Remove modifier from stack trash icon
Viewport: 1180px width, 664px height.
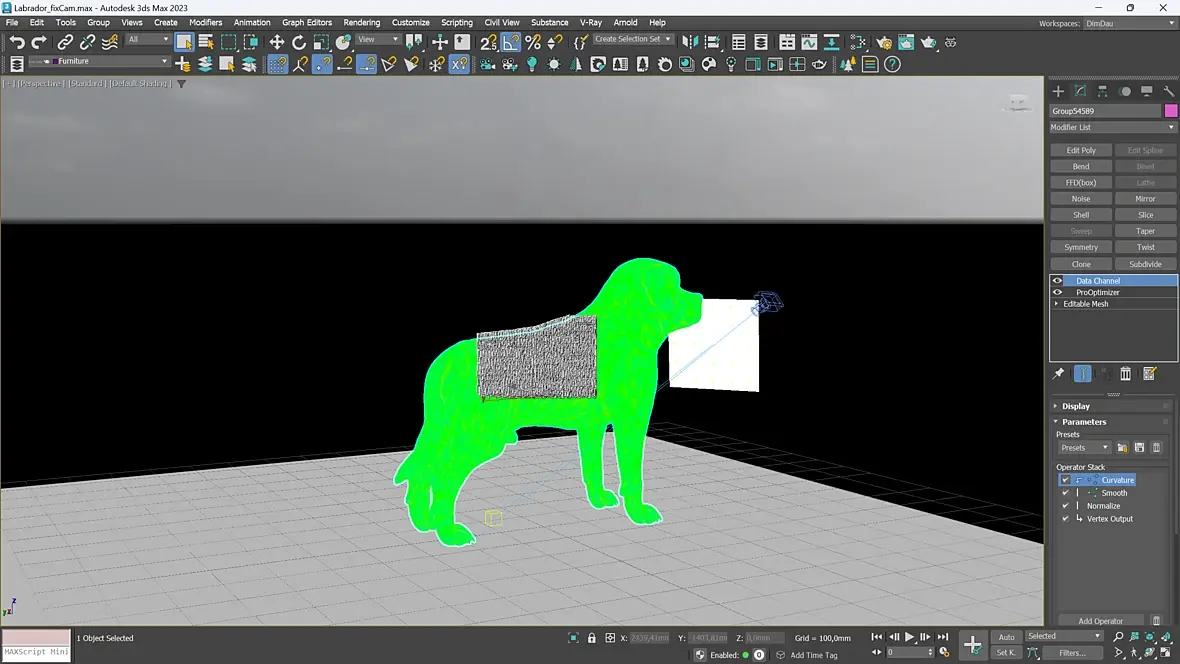(1125, 373)
